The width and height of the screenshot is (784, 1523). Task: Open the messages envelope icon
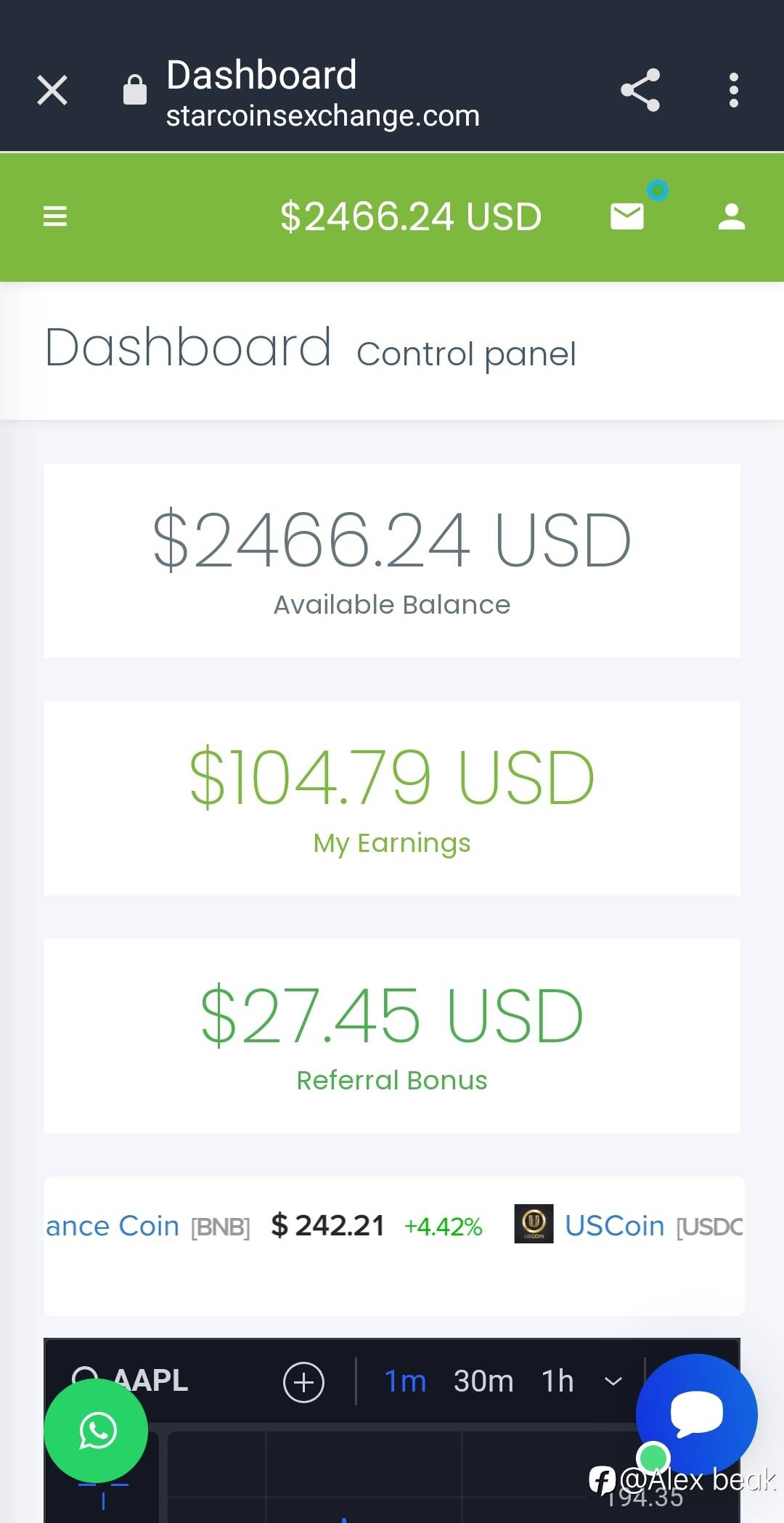(x=627, y=216)
